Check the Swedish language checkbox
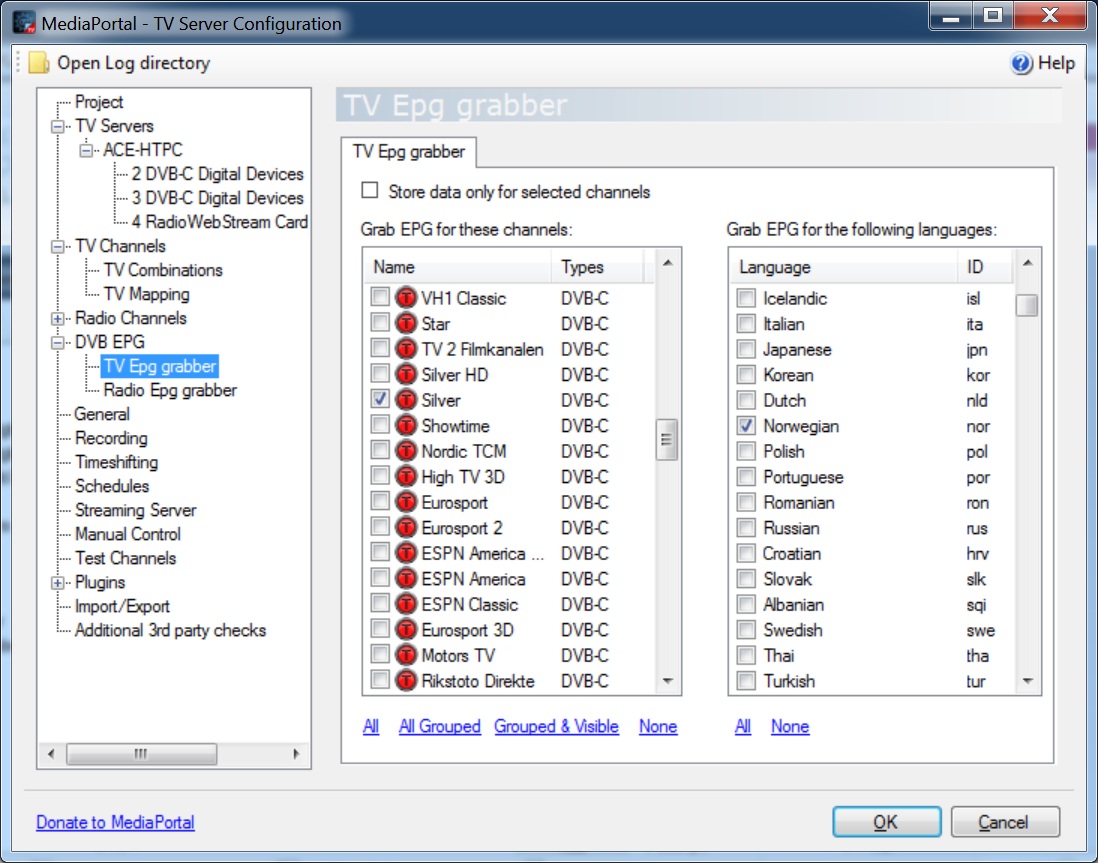 (746, 630)
